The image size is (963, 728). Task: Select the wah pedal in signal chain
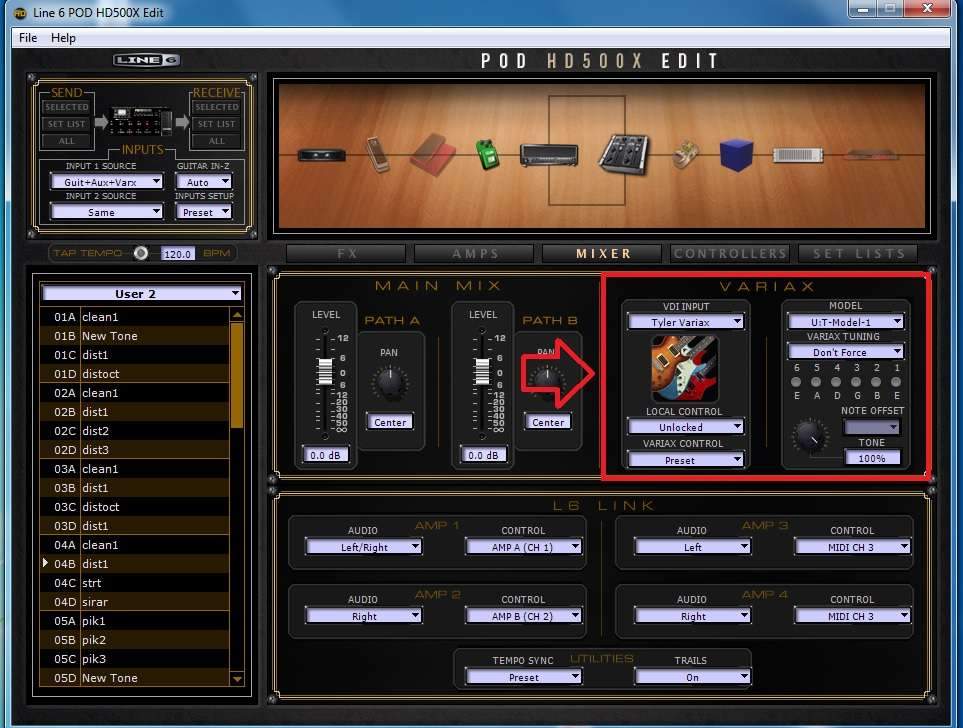click(x=377, y=154)
